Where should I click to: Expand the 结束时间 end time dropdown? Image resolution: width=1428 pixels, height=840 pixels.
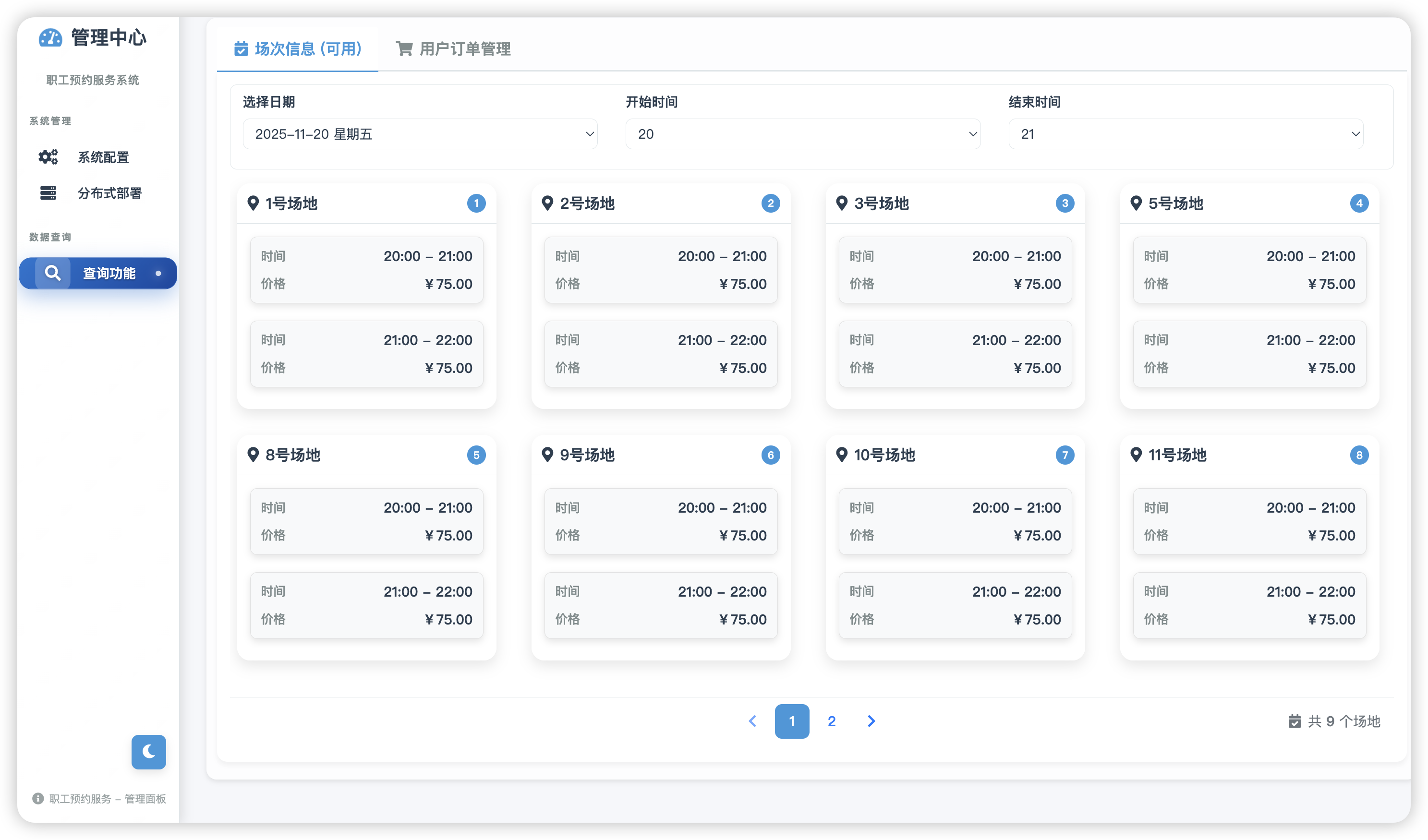pyautogui.click(x=1186, y=134)
